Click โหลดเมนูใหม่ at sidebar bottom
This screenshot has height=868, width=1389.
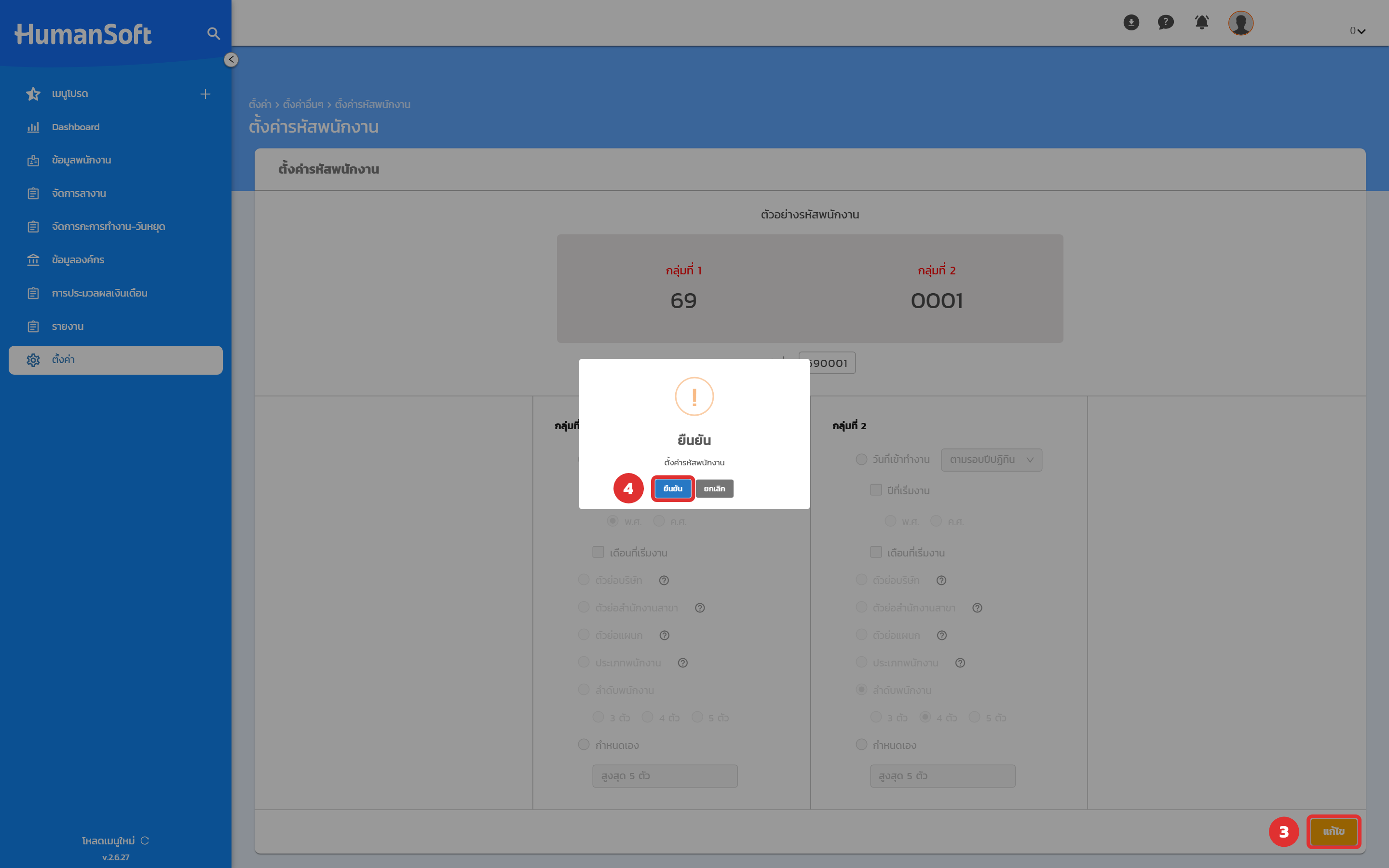pos(109,841)
